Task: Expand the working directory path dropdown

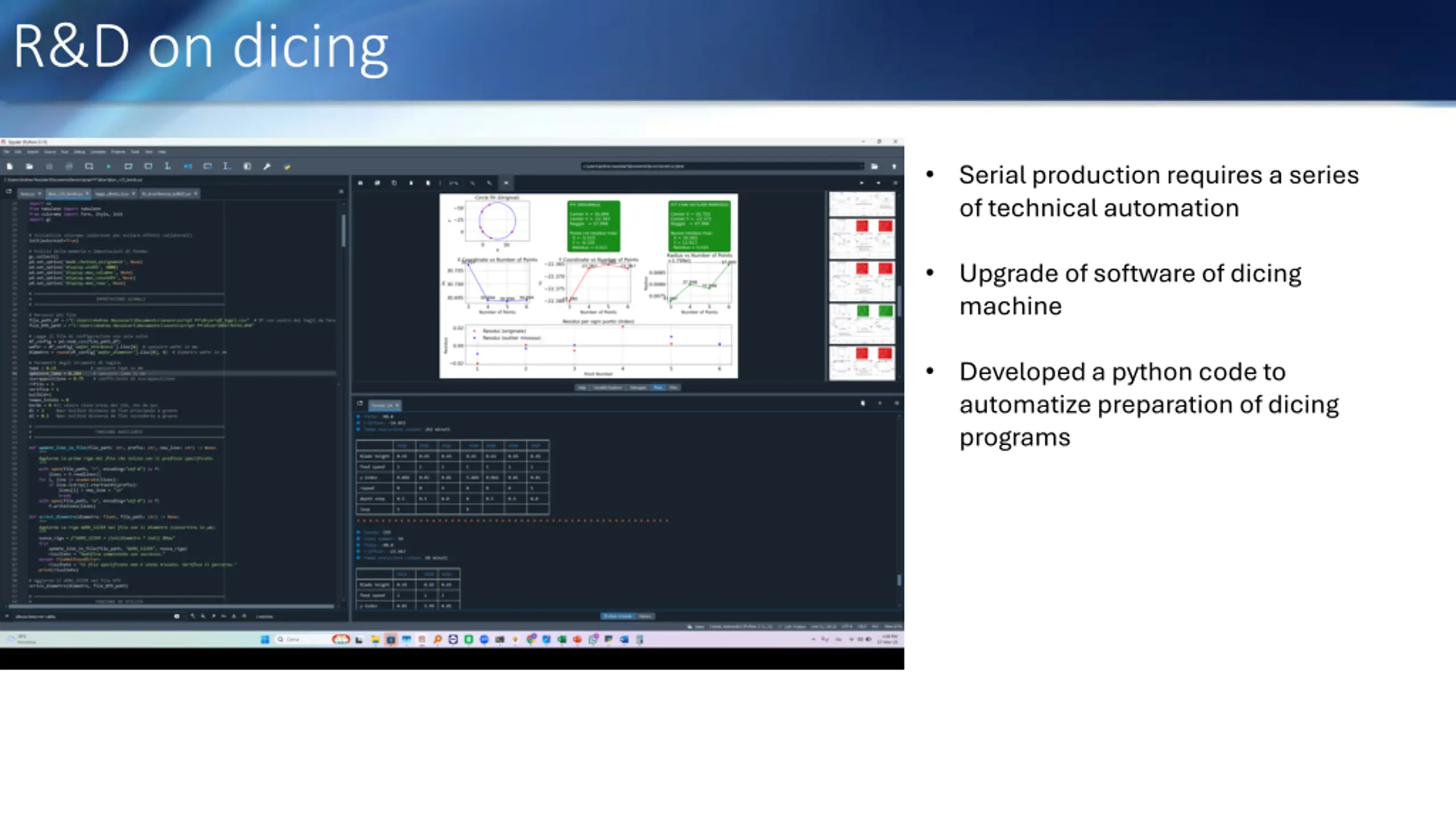Action: pyautogui.click(x=861, y=167)
